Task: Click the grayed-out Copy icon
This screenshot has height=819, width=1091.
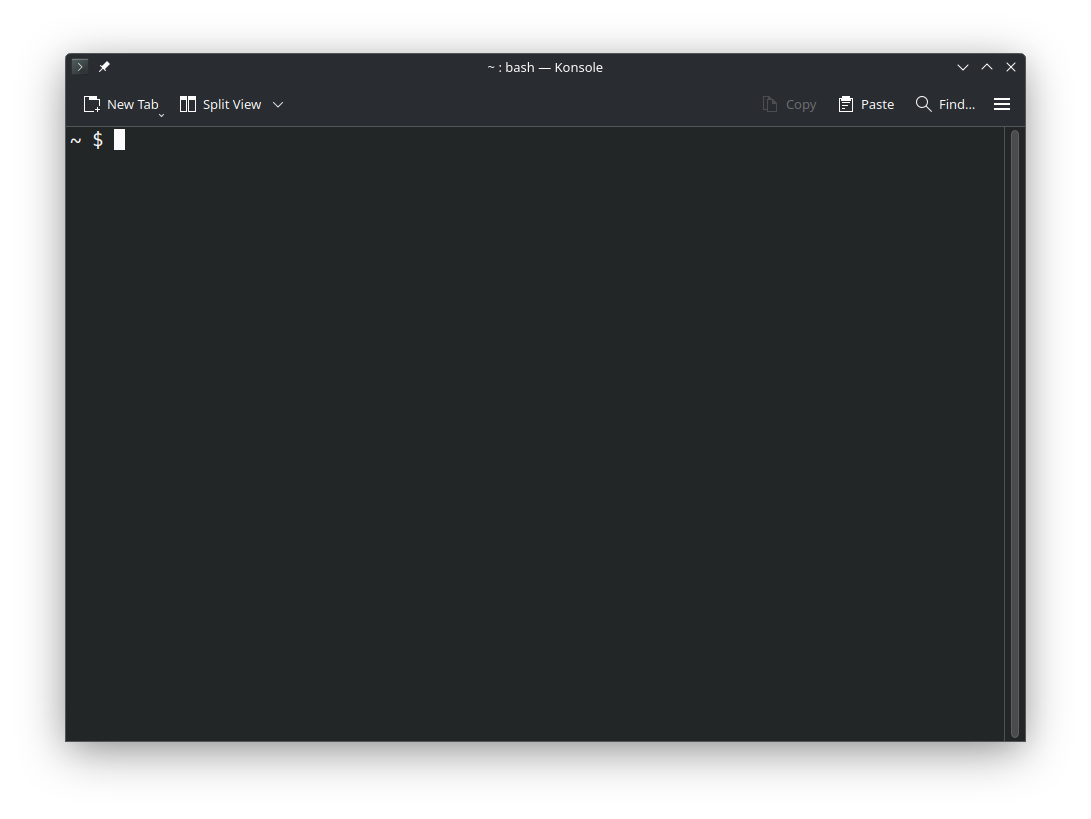Action: coord(769,103)
